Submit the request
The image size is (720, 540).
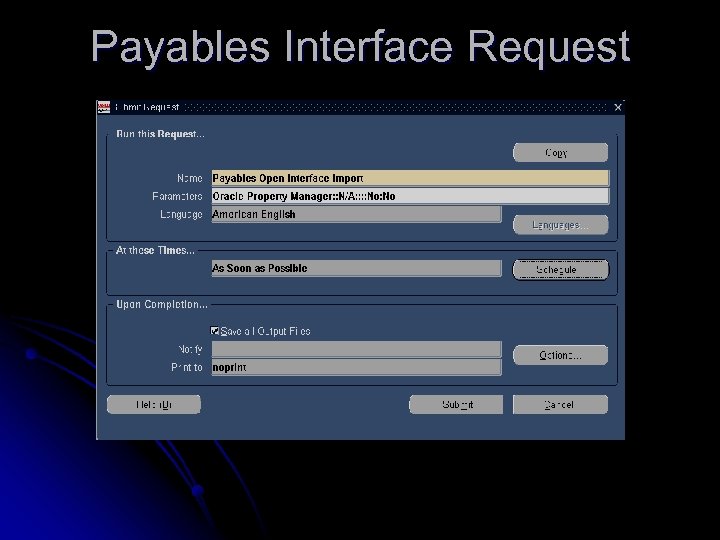click(x=456, y=405)
